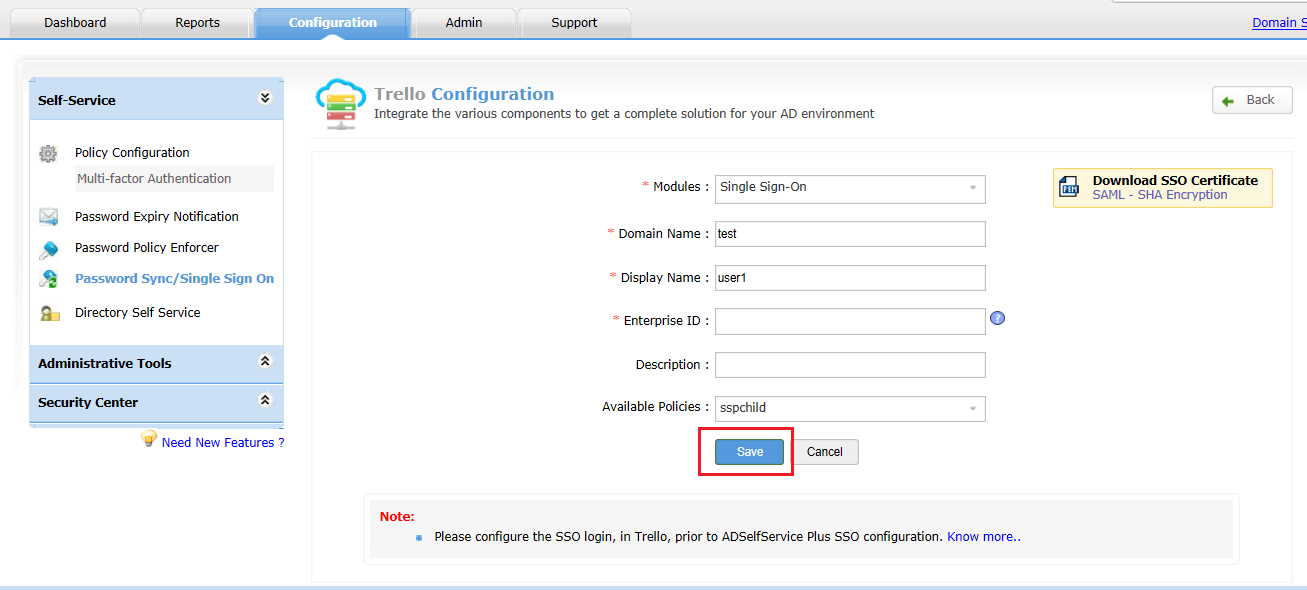This screenshot has width=1307, height=590.
Task: Click the Need New Features link
Action: click(223, 442)
